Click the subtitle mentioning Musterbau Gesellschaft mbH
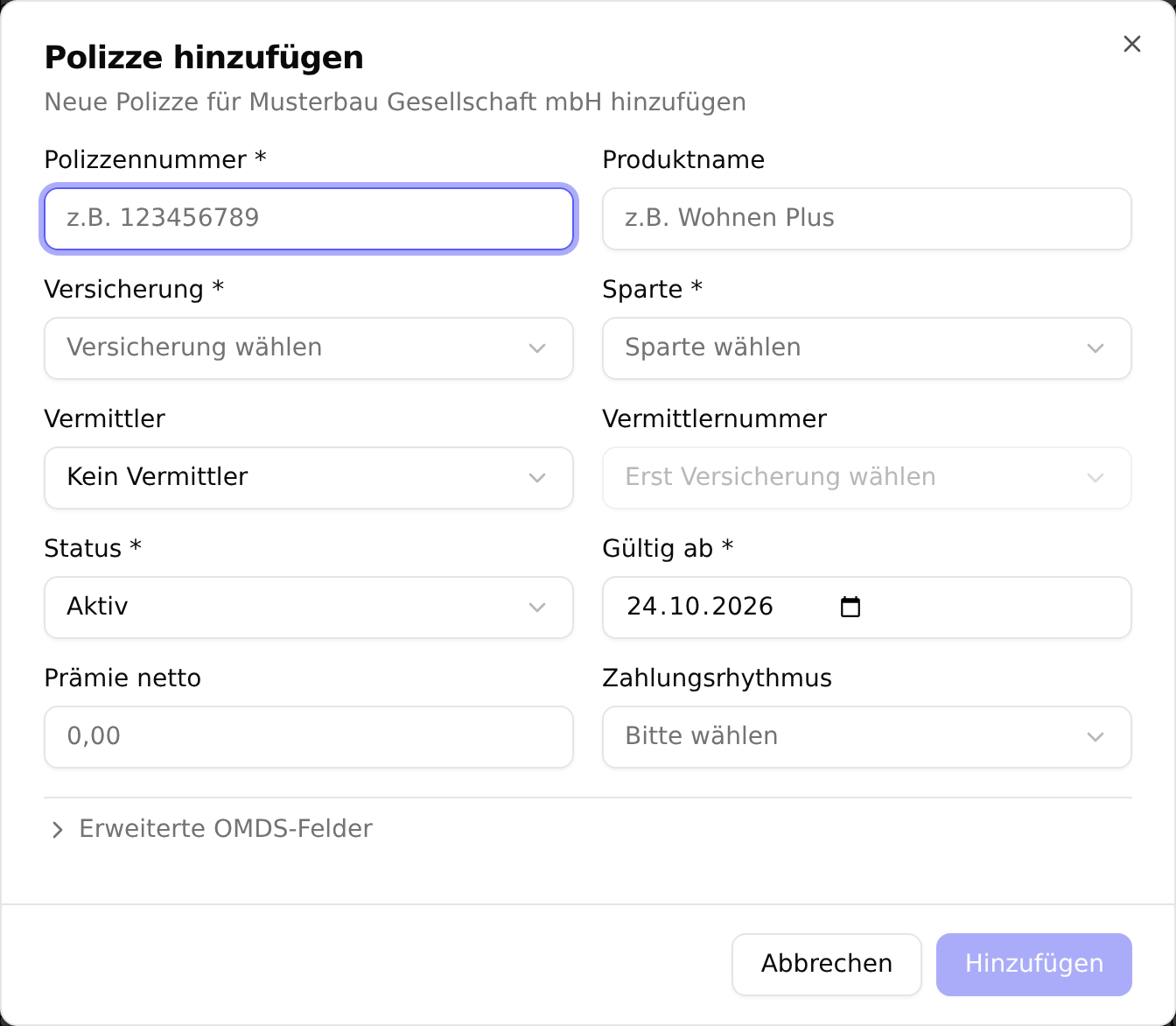Viewport: 1176px width, 1026px height. click(395, 102)
